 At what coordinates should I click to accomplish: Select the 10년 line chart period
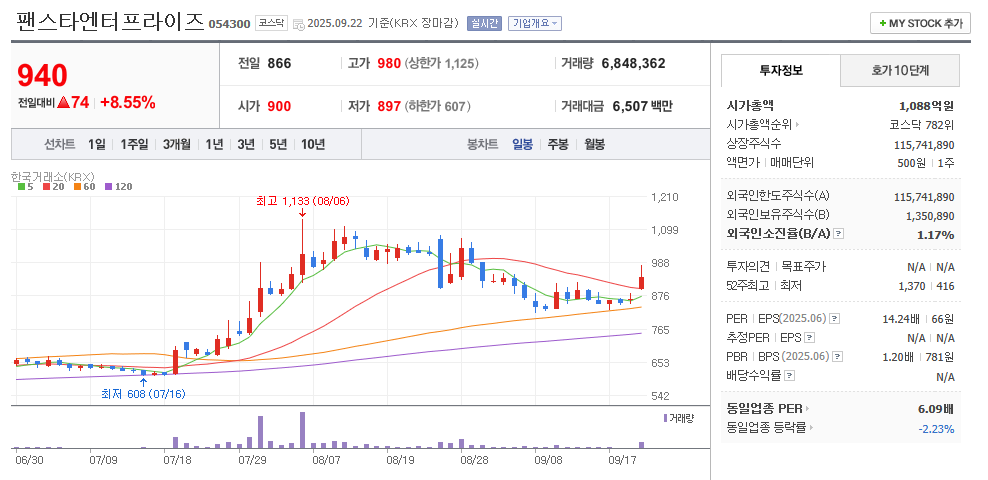[x=313, y=144]
